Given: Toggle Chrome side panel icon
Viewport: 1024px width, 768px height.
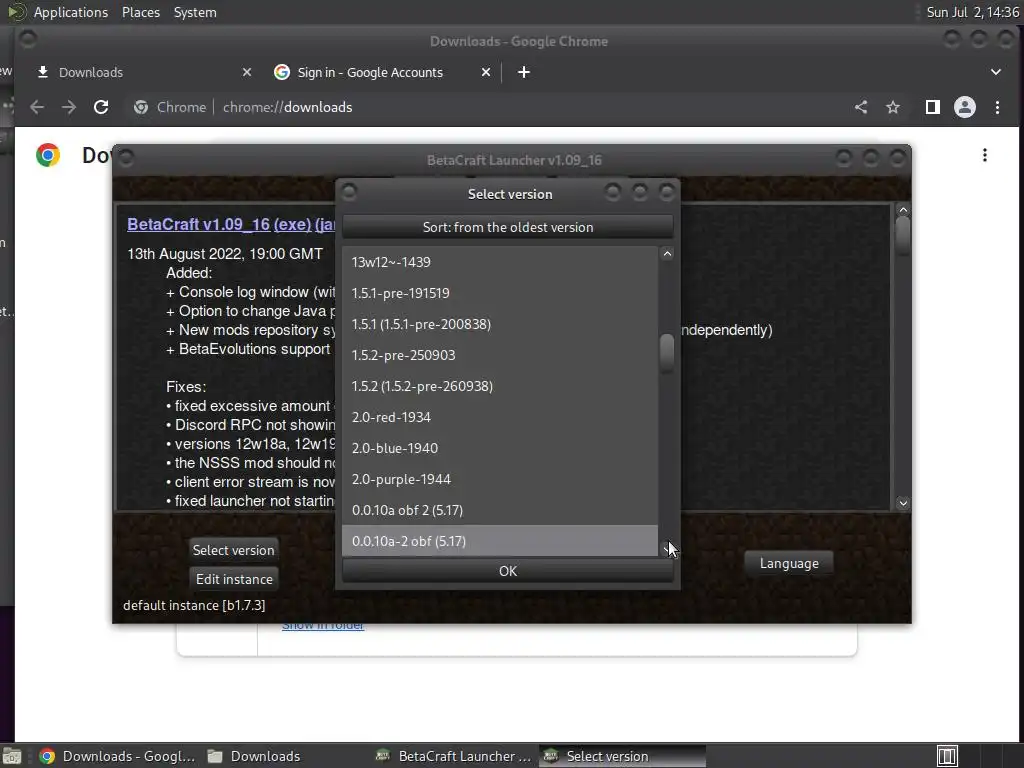Looking at the screenshot, I should click(x=933, y=107).
